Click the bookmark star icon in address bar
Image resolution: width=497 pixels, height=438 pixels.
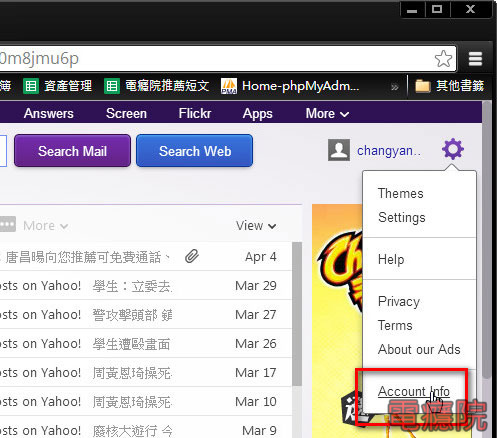click(x=444, y=59)
